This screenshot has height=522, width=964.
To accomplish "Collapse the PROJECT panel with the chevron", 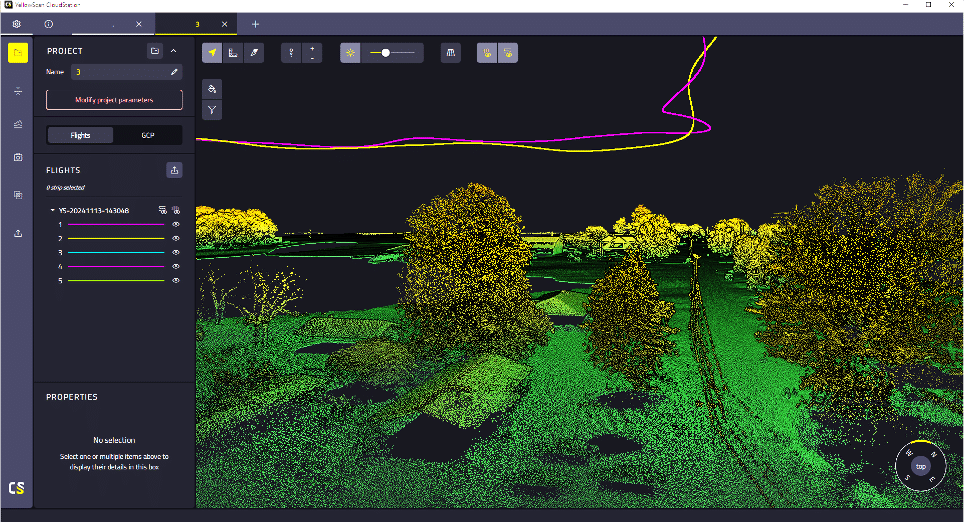I will pyautogui.click(x=174, y=51).
